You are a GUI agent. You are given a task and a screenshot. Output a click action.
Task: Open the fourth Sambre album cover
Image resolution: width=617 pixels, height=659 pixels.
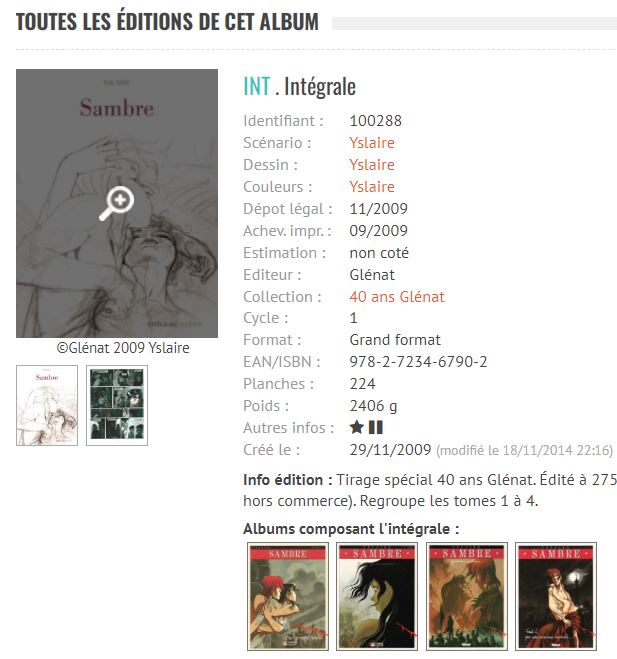pos(556,596)
